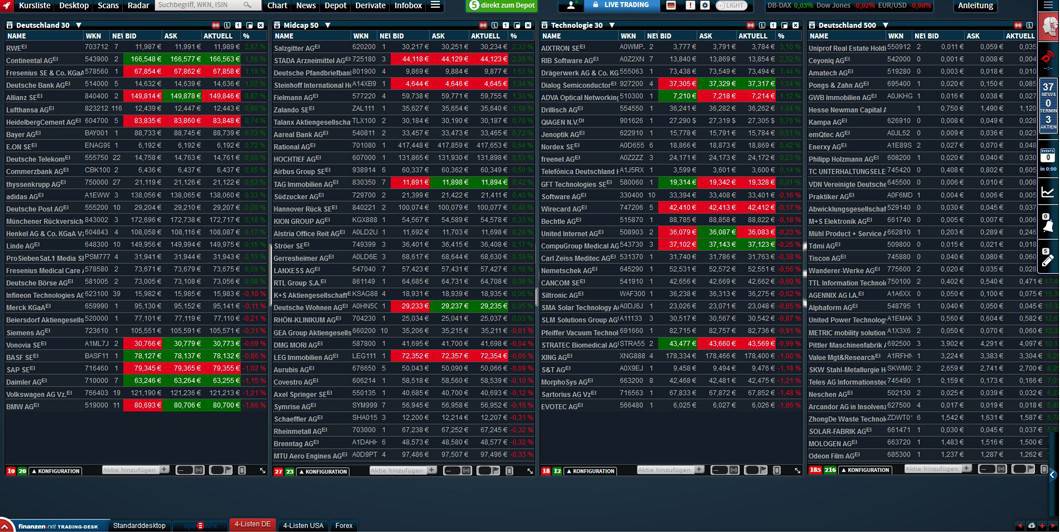This screenshot has height=532, width=1060.
Task: Click the LIVE TRADING button
Action: point(620,6)
